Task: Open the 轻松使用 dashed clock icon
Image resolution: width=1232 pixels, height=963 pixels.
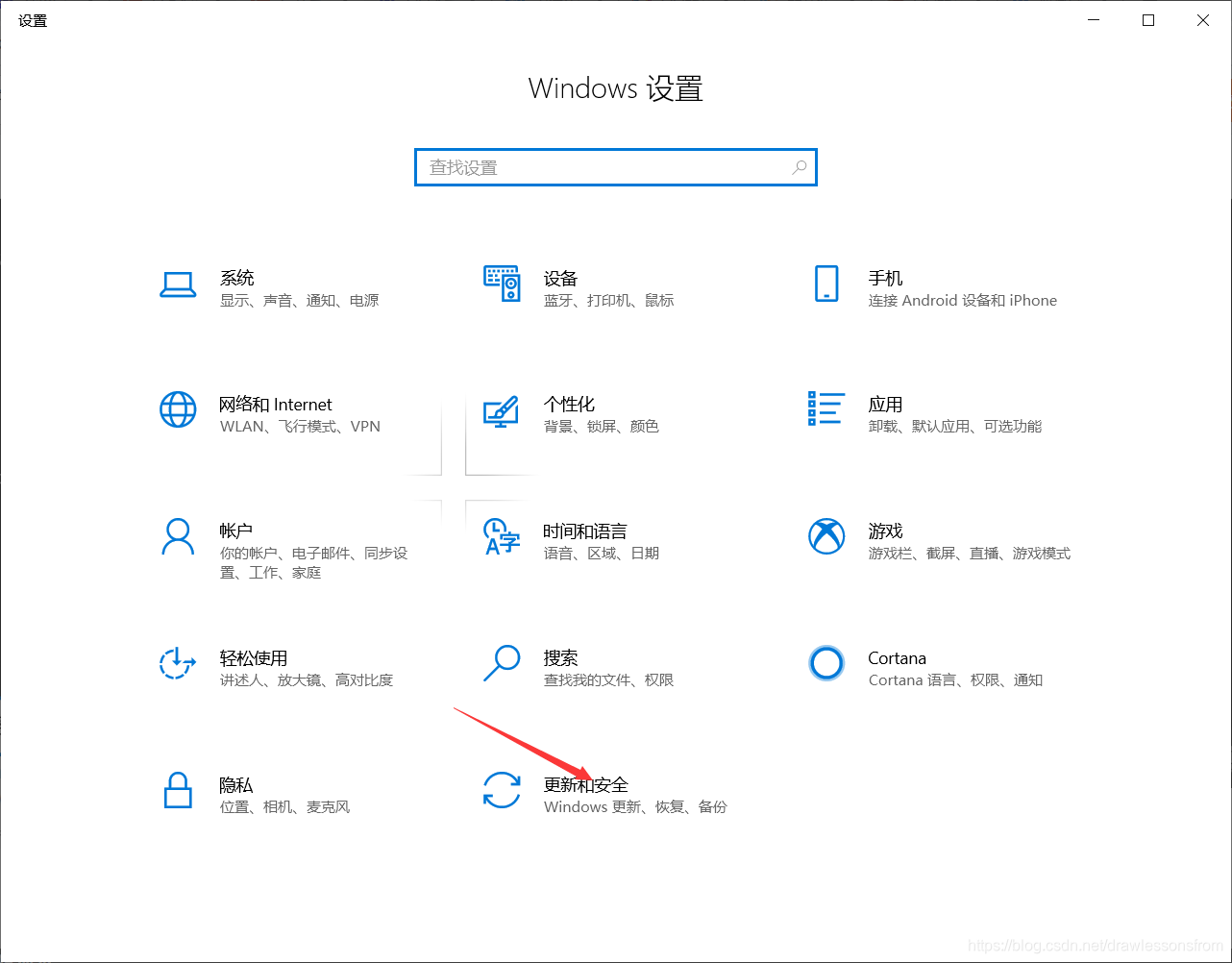Action: pos(177,664)
